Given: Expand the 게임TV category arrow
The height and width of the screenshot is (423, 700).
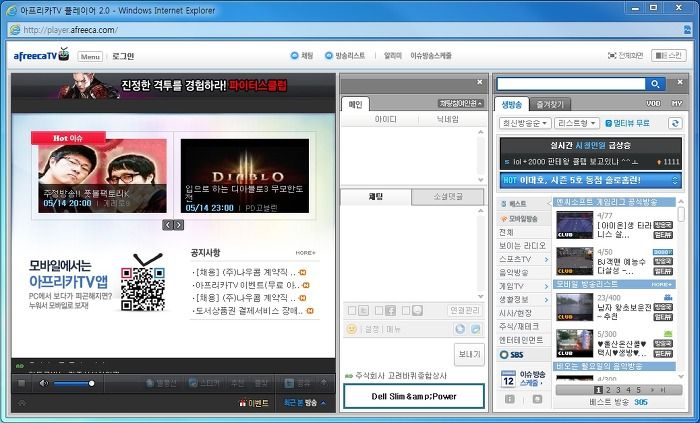Looking at the screenshot, I should point(546,286).
